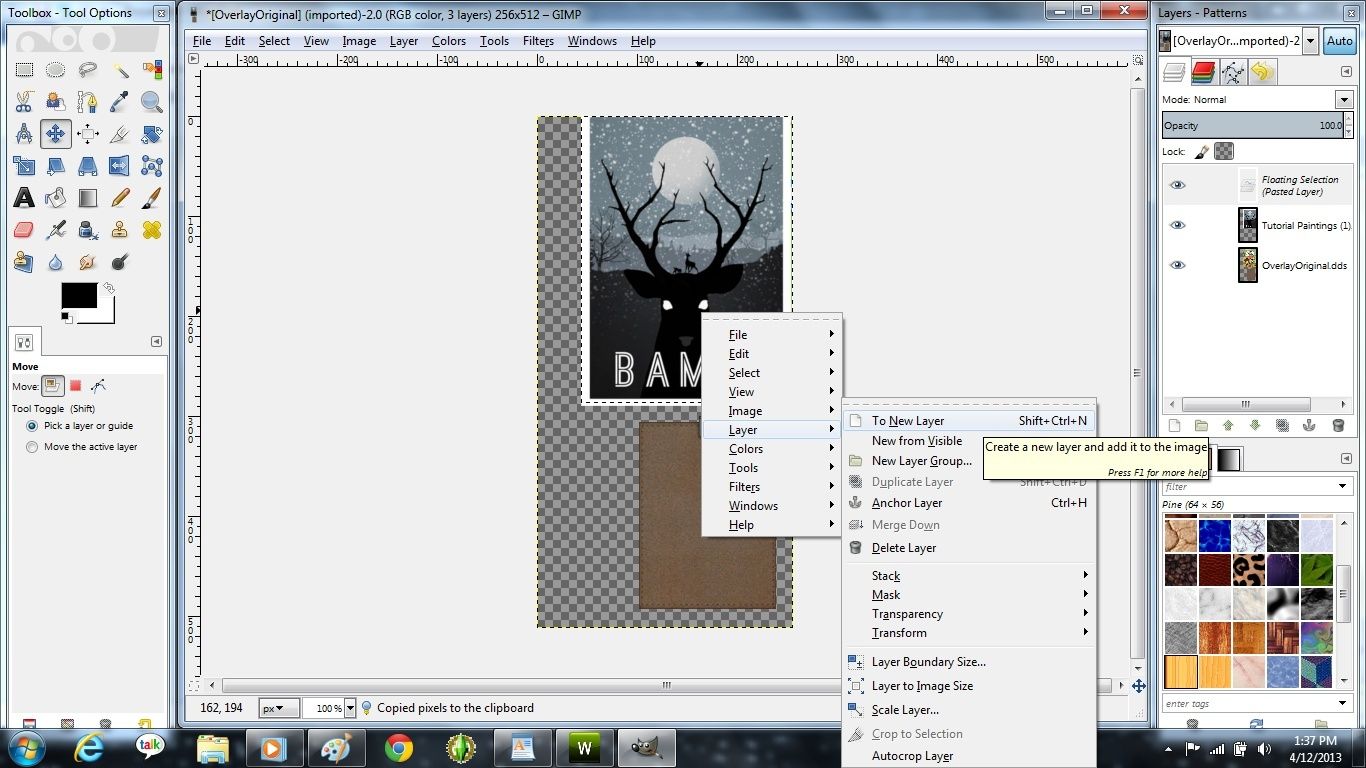The image size is (1366, 768).
Task: Toggle Lock alpha channel checkerboard icon
Action: click(x=1223, y=152)
